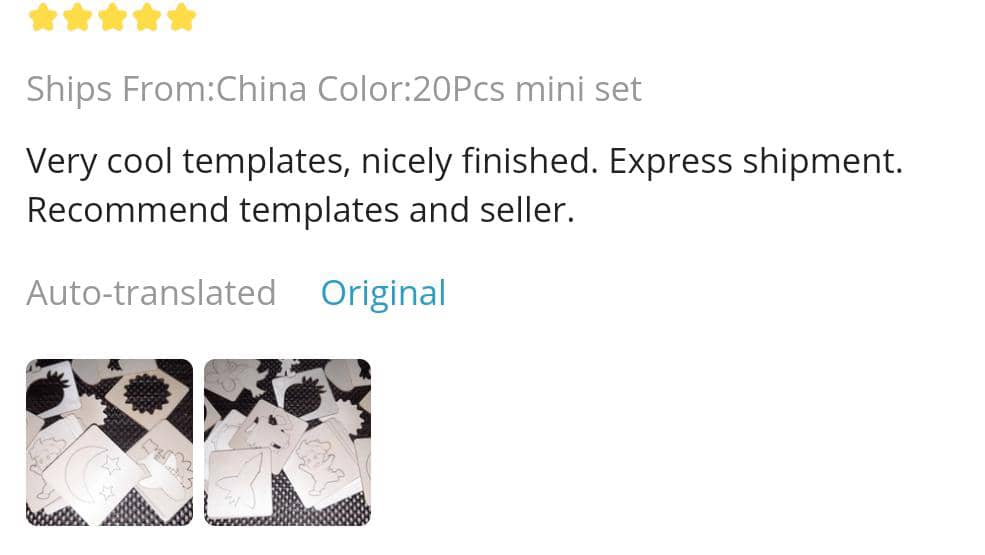Click the 'Very cool templates, nicely finished' sentence
The height and width of the screenshot is (555, 985).
[312, 161]
